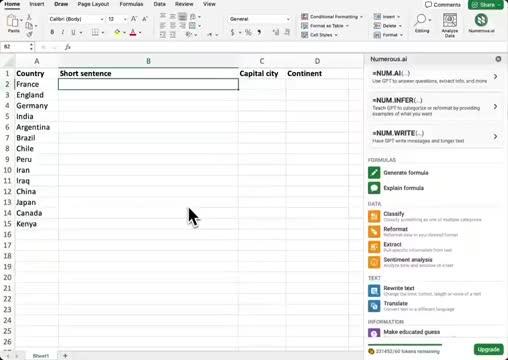
Task: Open the Translate text tool
Action: 411,306
